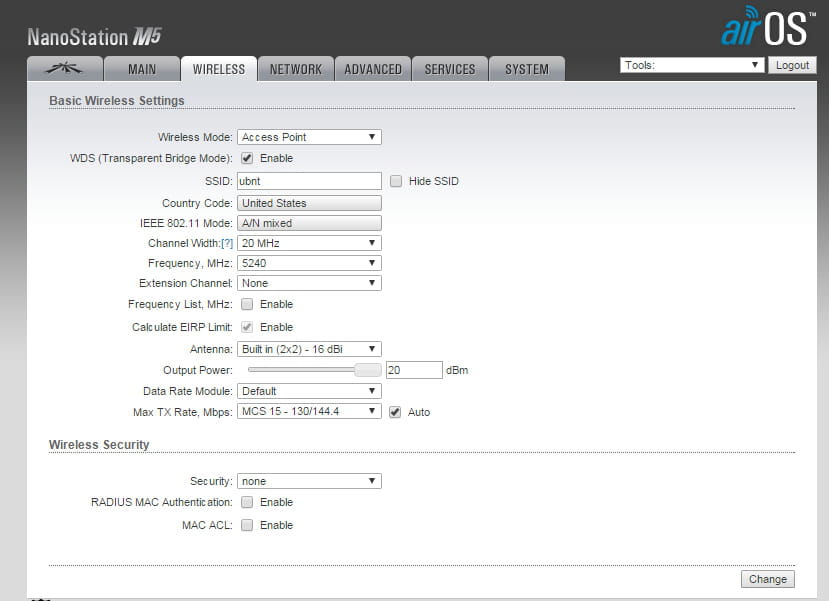
Task: Click the Logout button
Action: pos(792,65)
